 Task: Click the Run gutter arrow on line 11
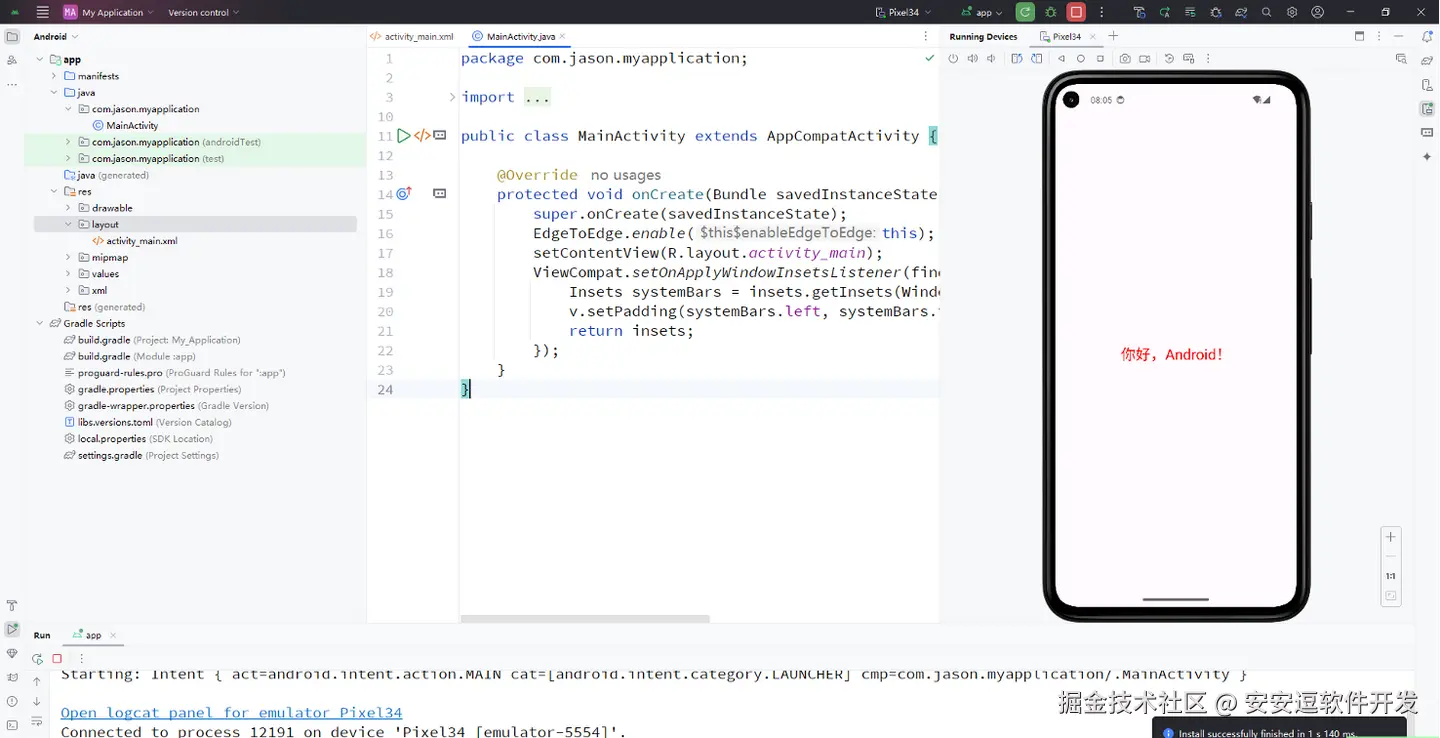pyautogui.click(x=403, y=136)
